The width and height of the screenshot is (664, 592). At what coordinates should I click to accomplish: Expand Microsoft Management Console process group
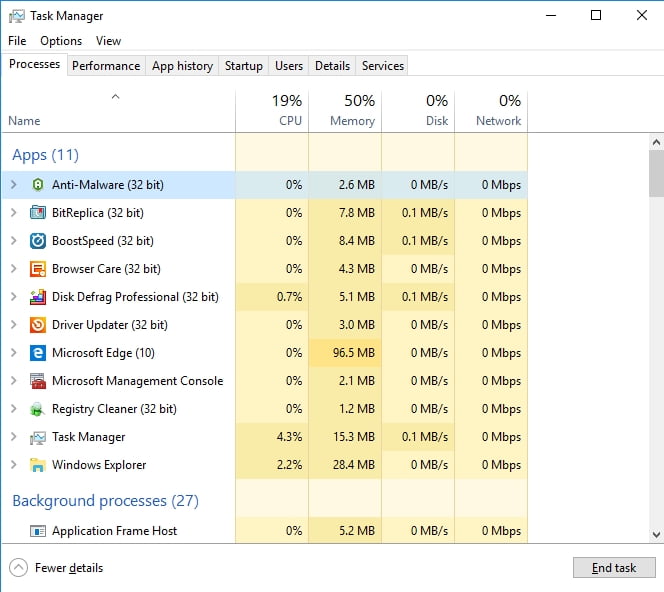pyautogui.click(x=14, y=381)
